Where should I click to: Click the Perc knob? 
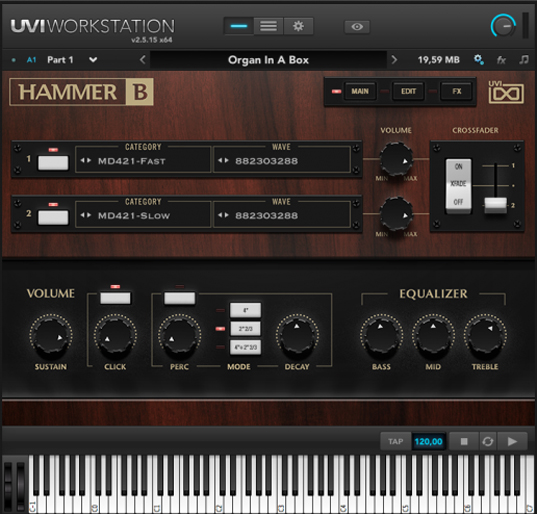pos(179,335)
